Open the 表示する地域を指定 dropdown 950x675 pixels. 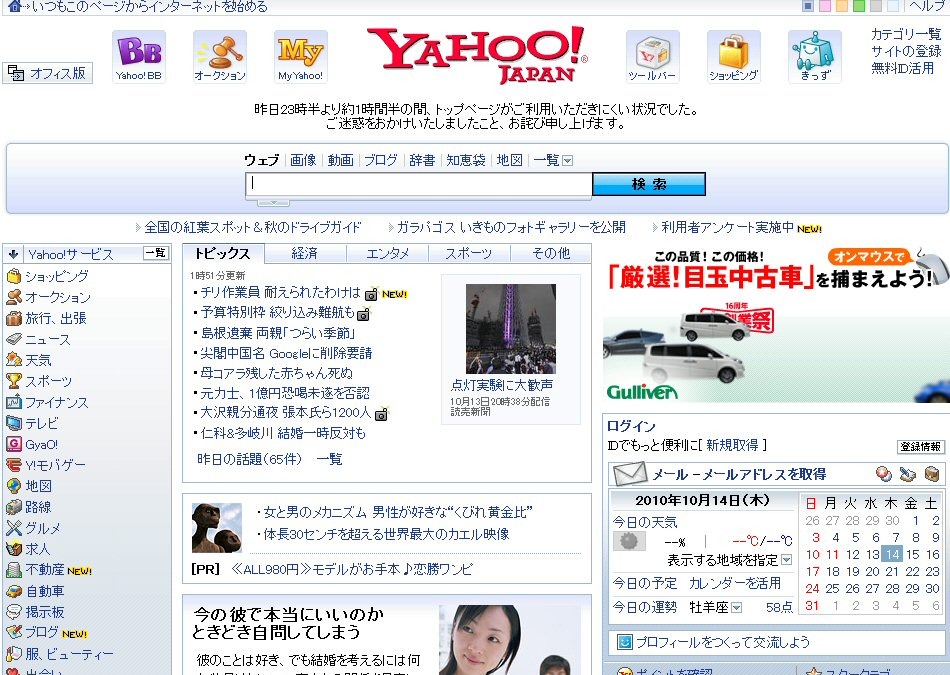point(786,560)
